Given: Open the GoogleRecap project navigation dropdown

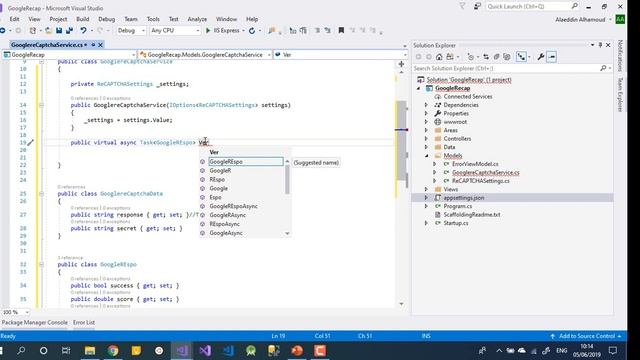Looking at the screenshot, I should point(69,55).
